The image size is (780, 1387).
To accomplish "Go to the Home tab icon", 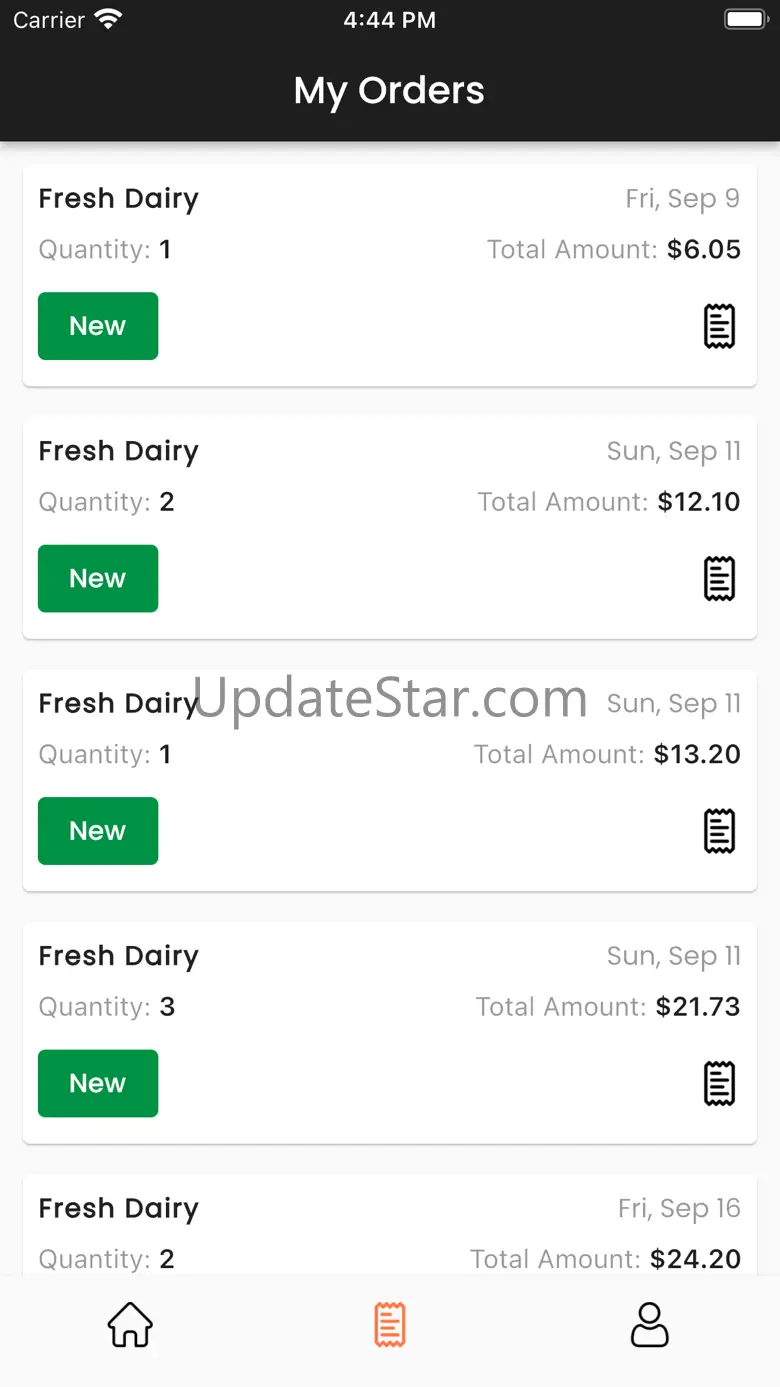I will coord(130,1325).
